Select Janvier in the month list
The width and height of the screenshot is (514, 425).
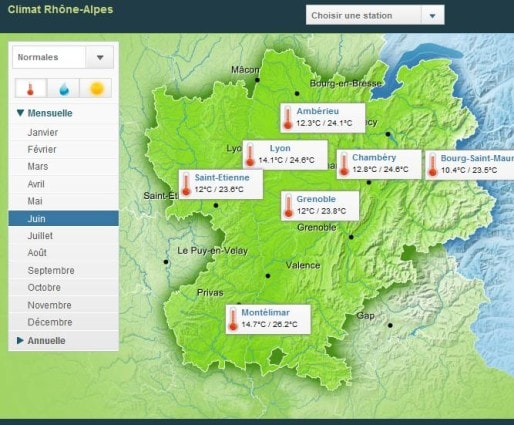point(63,132)
